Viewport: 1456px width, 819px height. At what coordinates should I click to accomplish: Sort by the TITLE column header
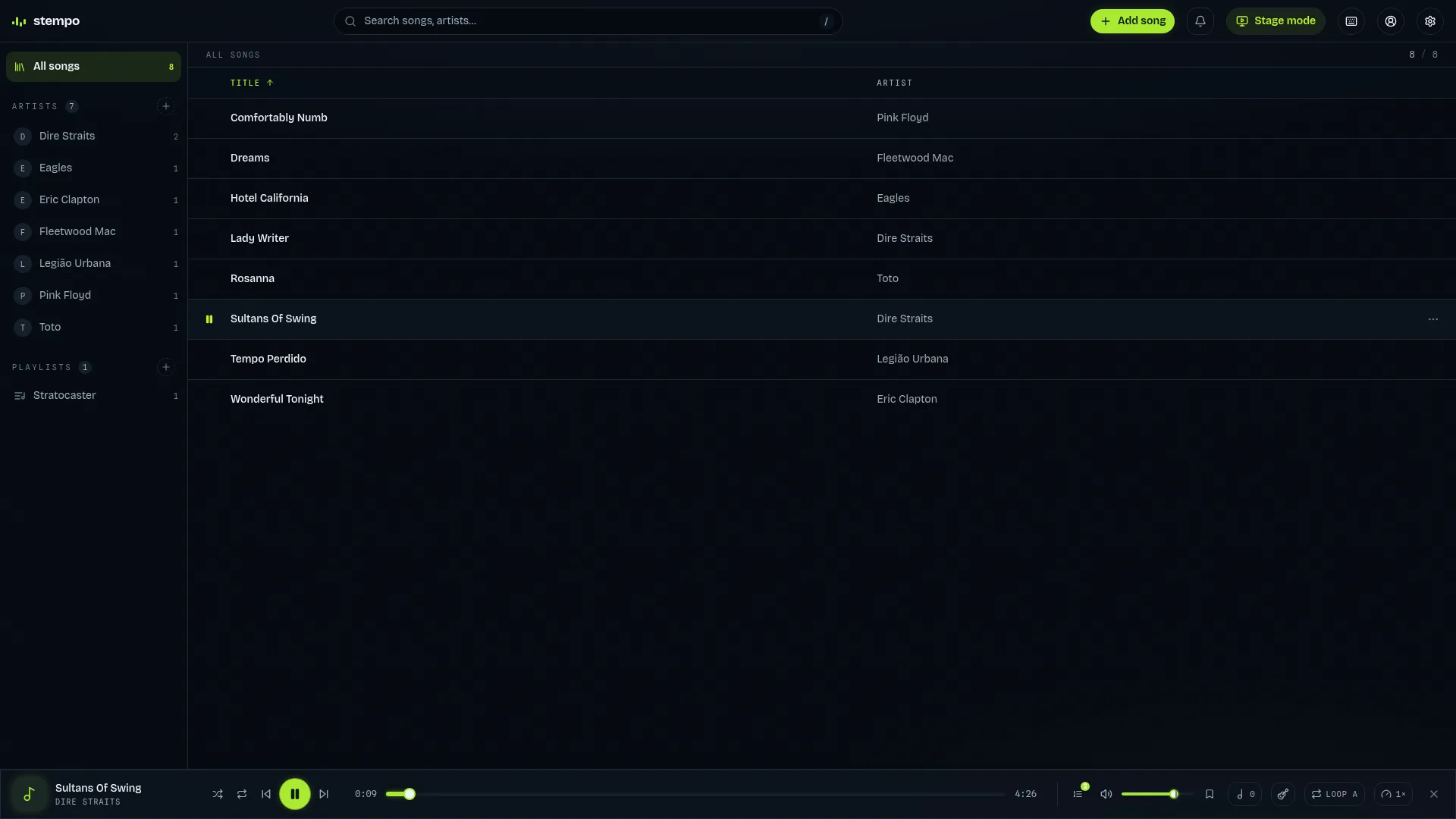click(252, 83)
